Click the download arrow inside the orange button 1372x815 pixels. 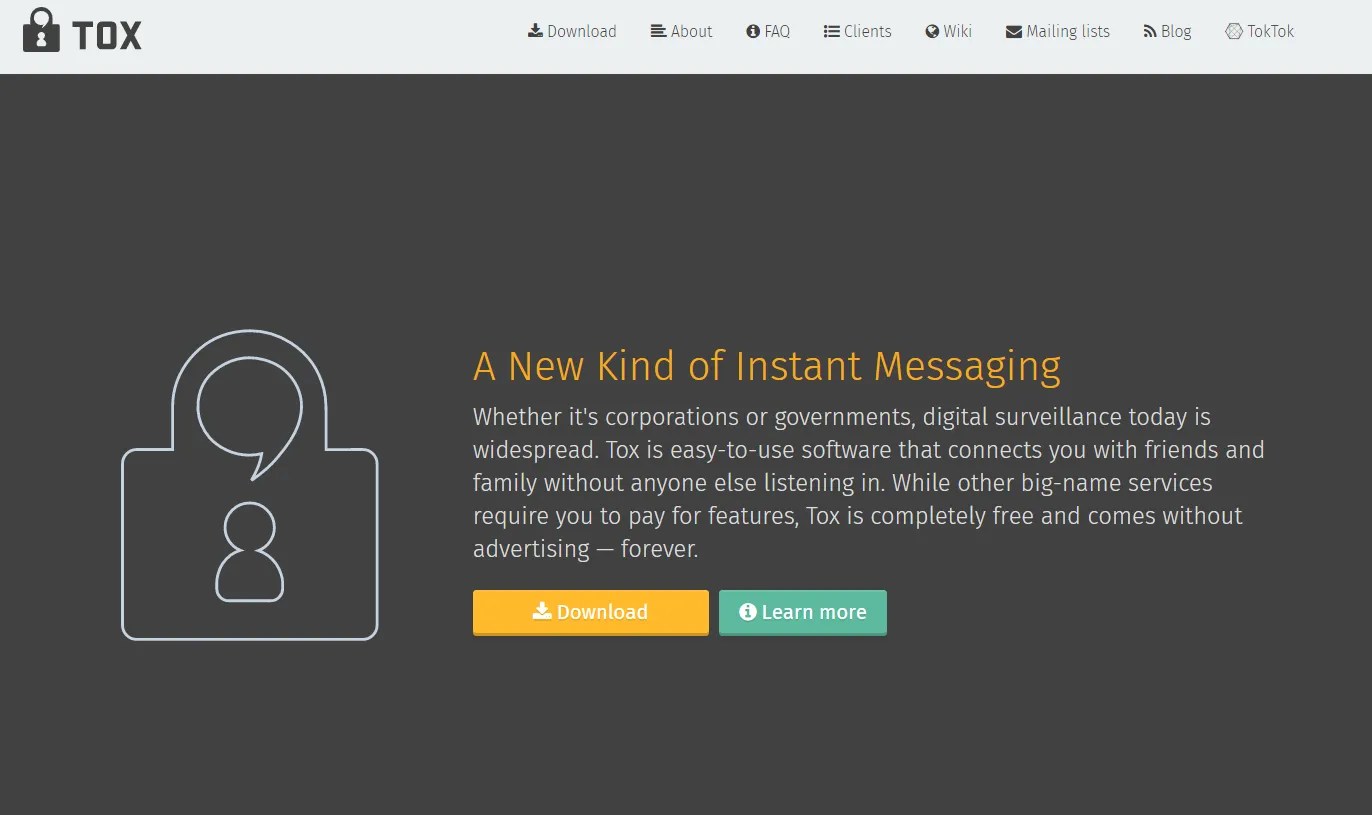(x=541, y=611)
